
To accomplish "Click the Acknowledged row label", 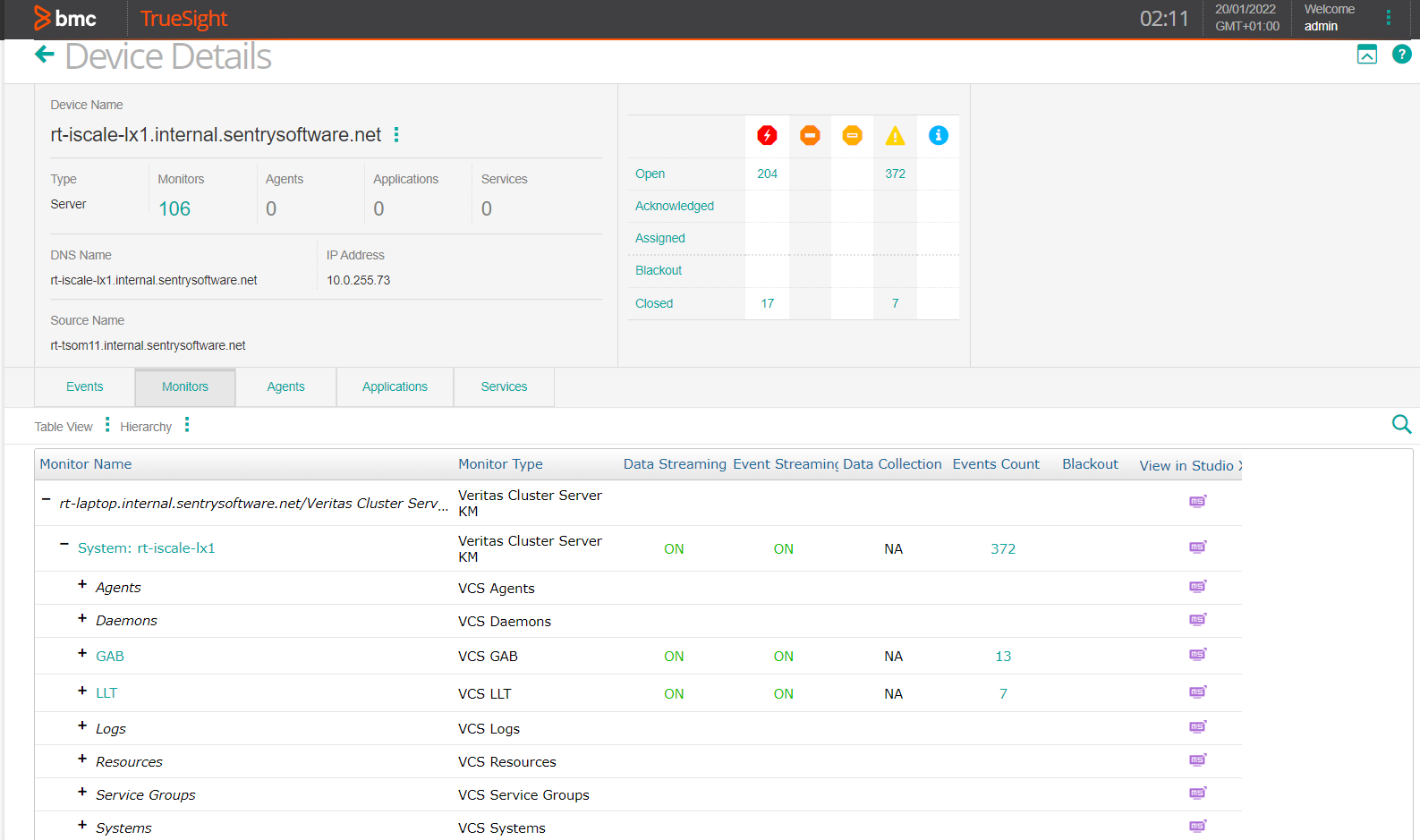I will 674,206.
